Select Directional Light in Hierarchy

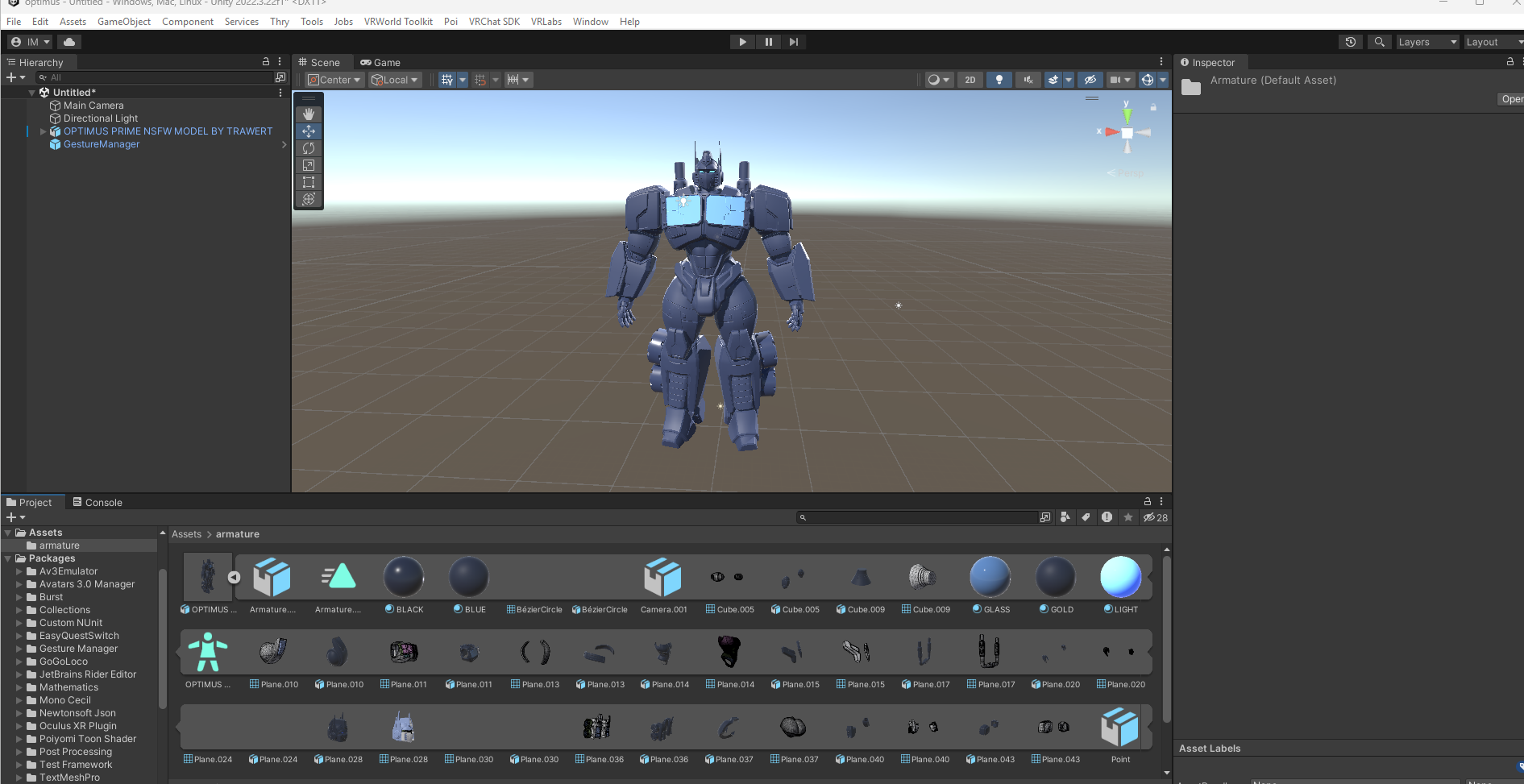coord(101,118)
